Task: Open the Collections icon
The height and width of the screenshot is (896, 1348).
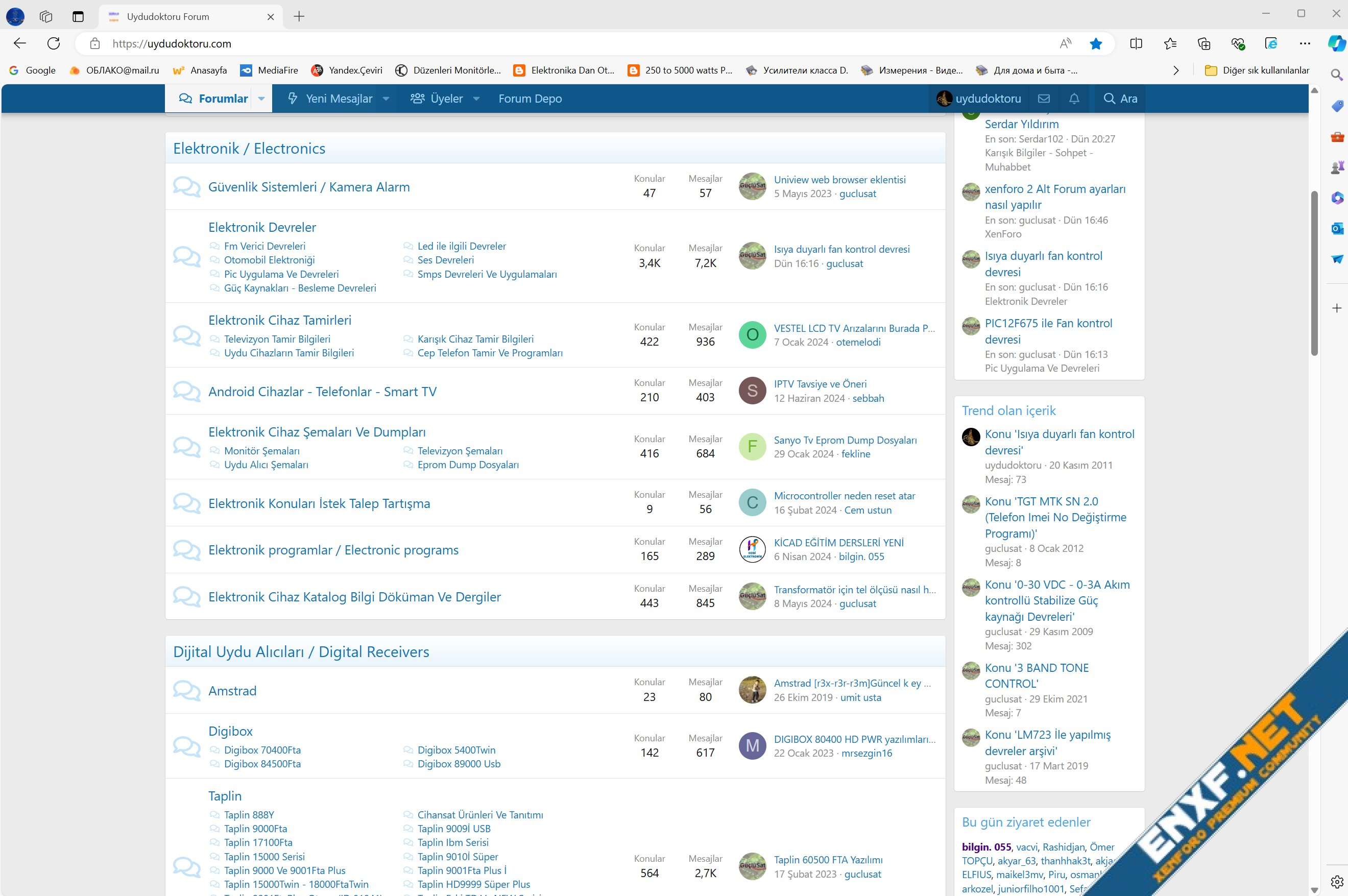Action: (x=1204, y=43)
